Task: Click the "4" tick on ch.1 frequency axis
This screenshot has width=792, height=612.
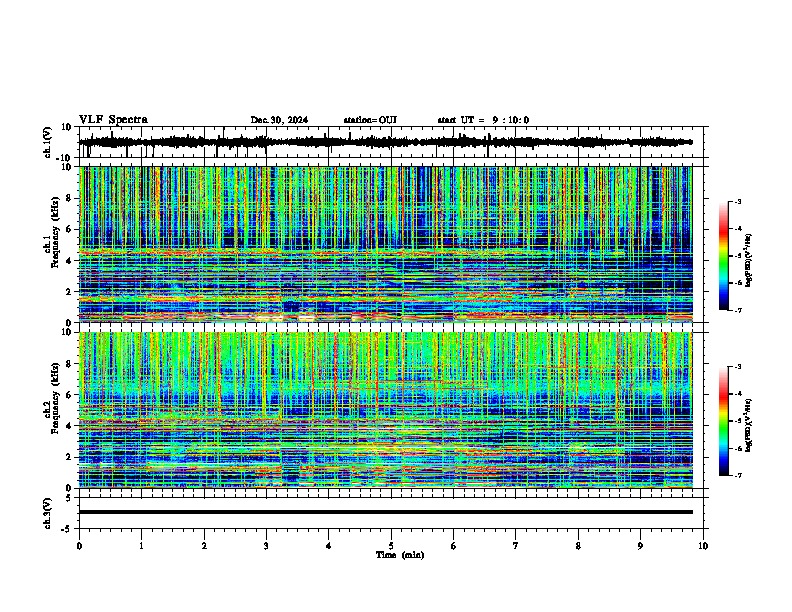Action: 69,261
